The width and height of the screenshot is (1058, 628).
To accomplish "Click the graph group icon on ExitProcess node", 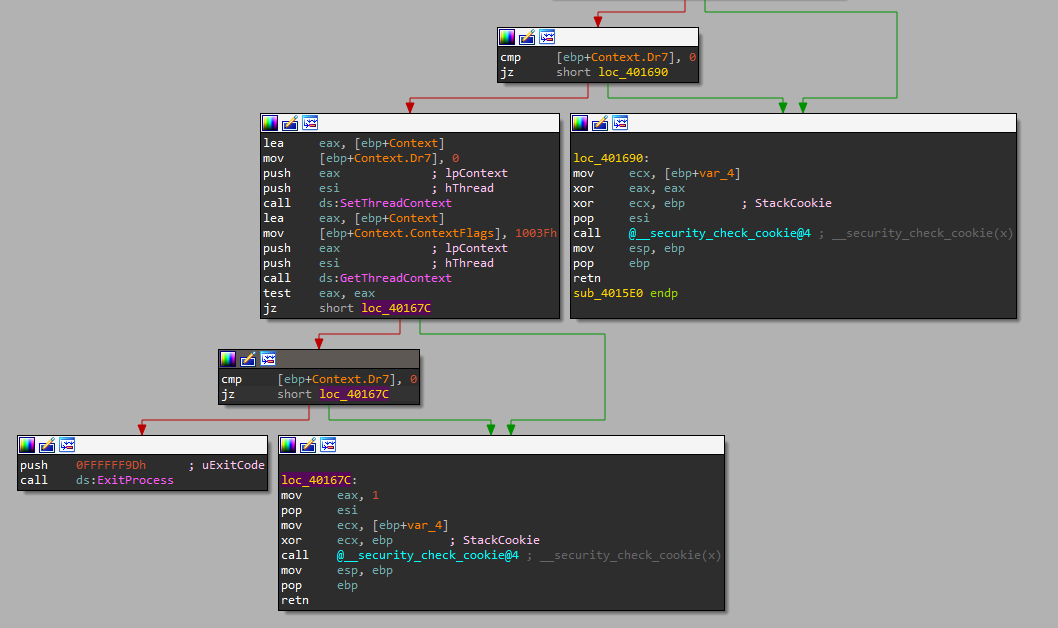I will [67, 445].
